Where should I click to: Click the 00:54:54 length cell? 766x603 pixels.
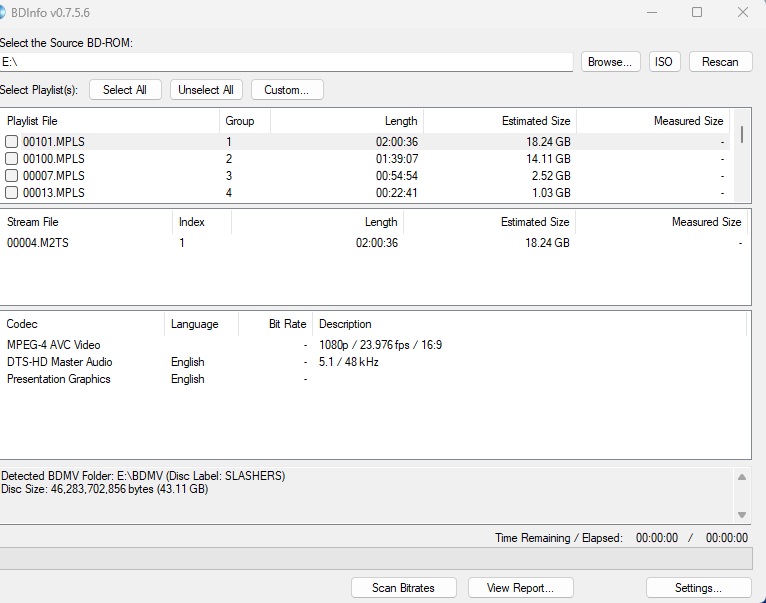pos(397,175)
